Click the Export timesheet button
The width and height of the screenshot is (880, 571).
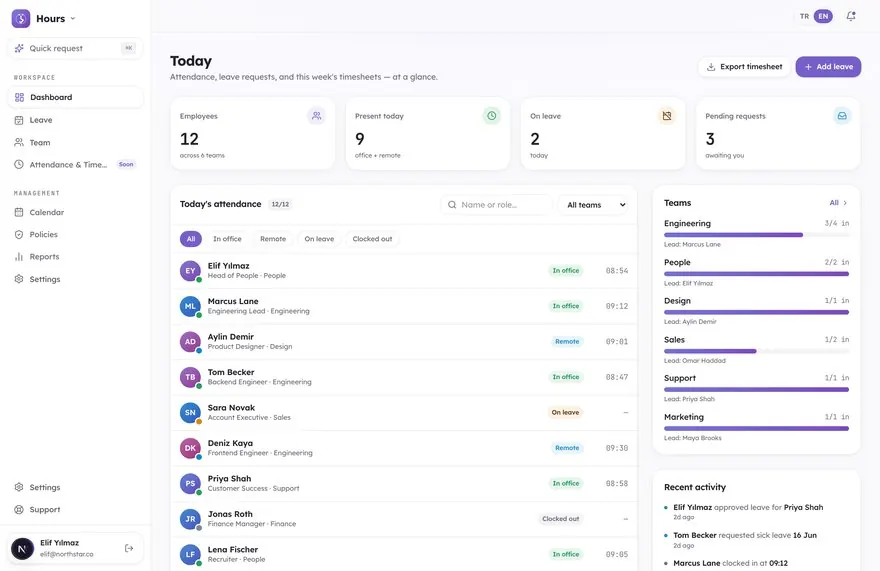point(744,67)
